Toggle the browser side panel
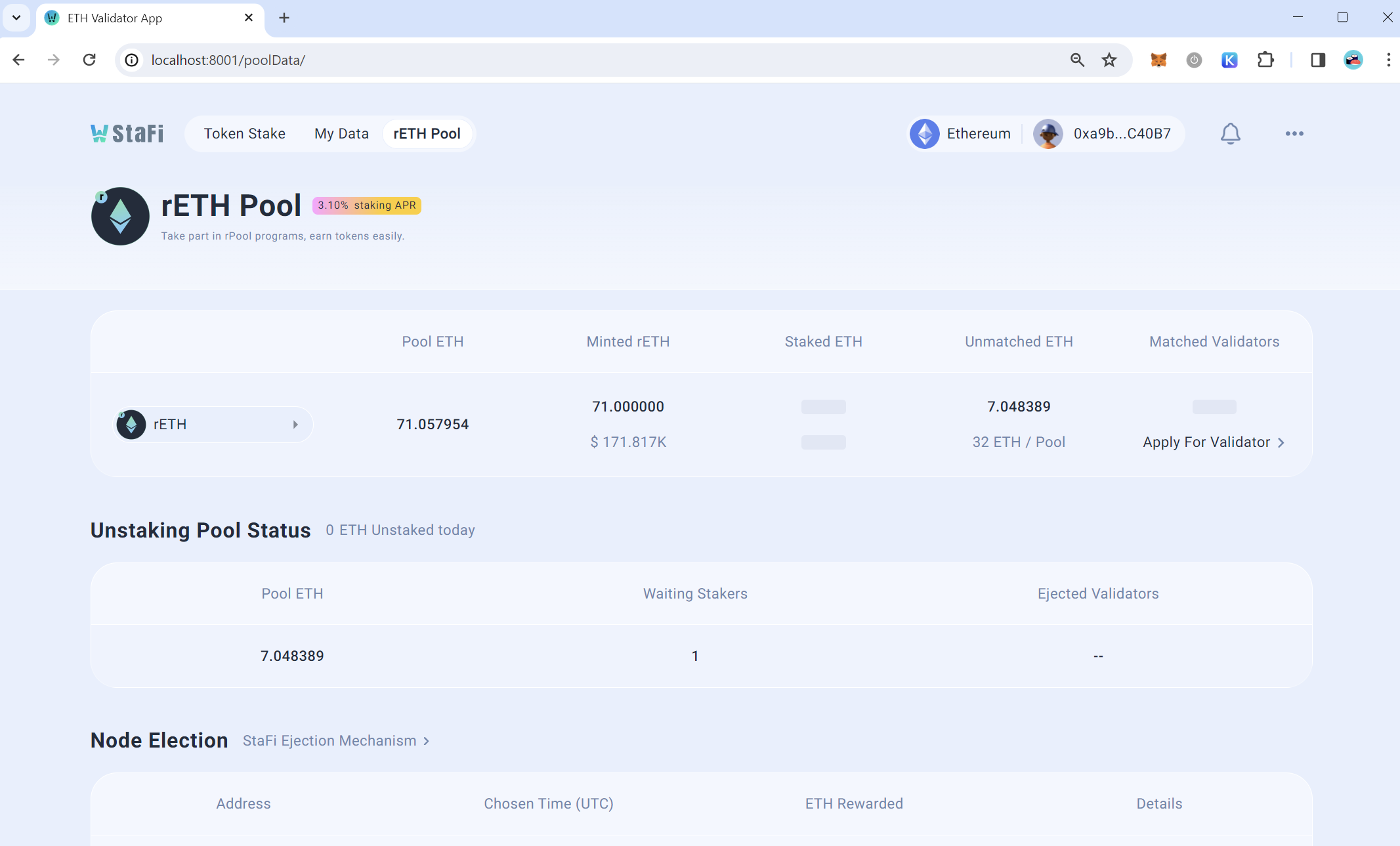Viewport: 1400px width, 846px height. click(x=1318, y=60)
